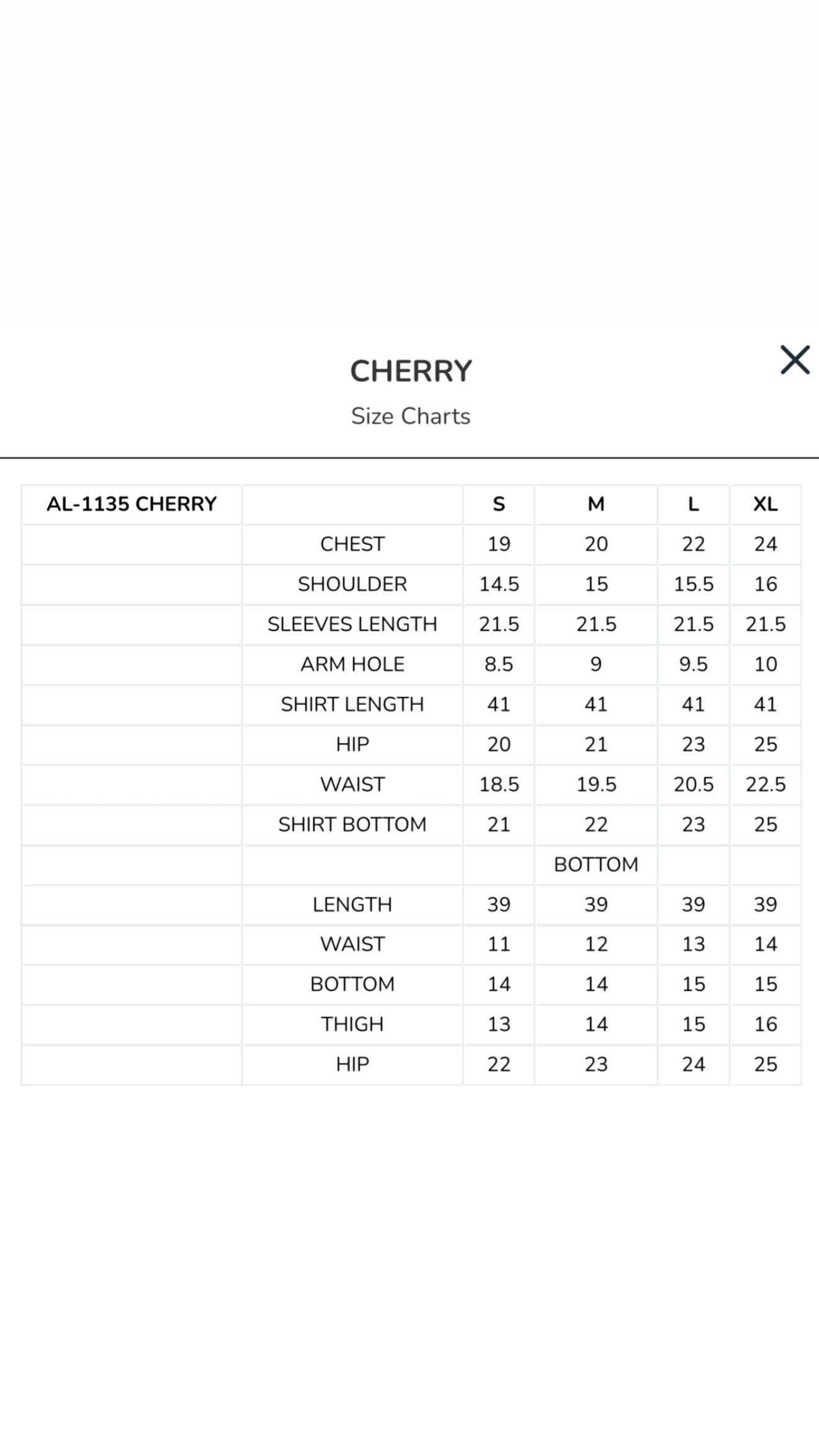Click the SHIRT LENGTH row label
819x1456 pixels.
point(351,704)
